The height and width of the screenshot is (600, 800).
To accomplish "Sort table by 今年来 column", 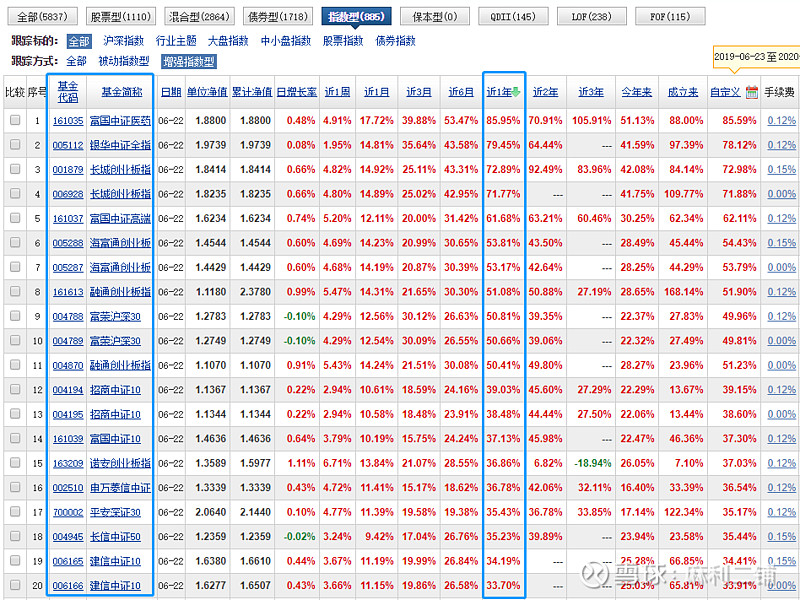I will click(637, 92).
